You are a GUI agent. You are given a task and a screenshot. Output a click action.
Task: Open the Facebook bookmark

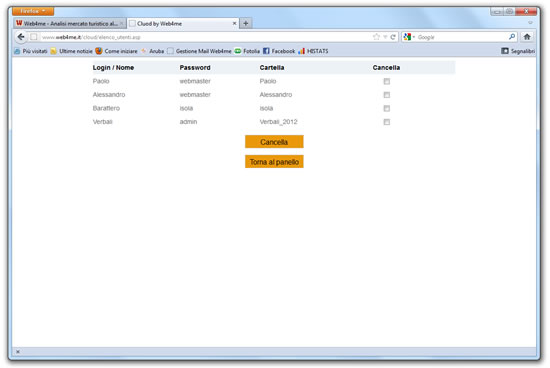(279, 51)
